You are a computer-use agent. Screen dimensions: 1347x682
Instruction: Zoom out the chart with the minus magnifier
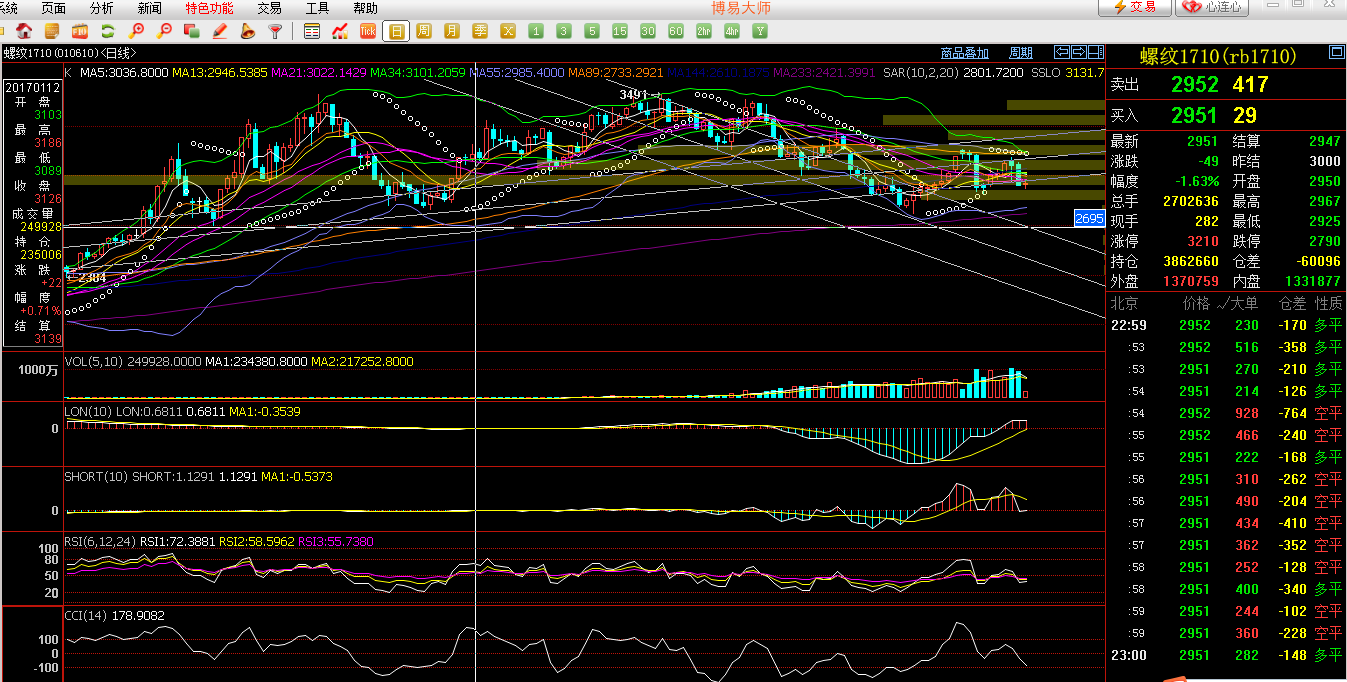tap(165, 31)
